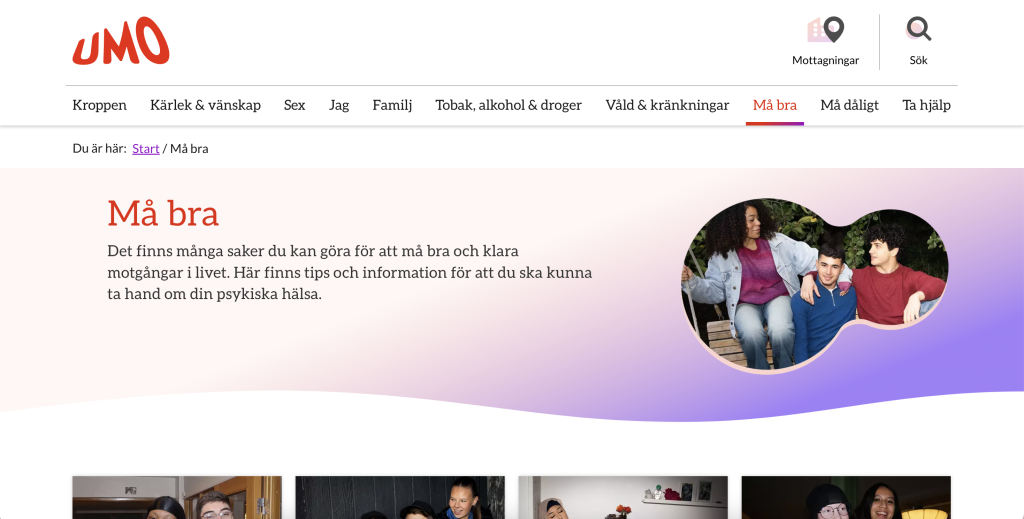Open the Ta hjälp section

(926, 105)
